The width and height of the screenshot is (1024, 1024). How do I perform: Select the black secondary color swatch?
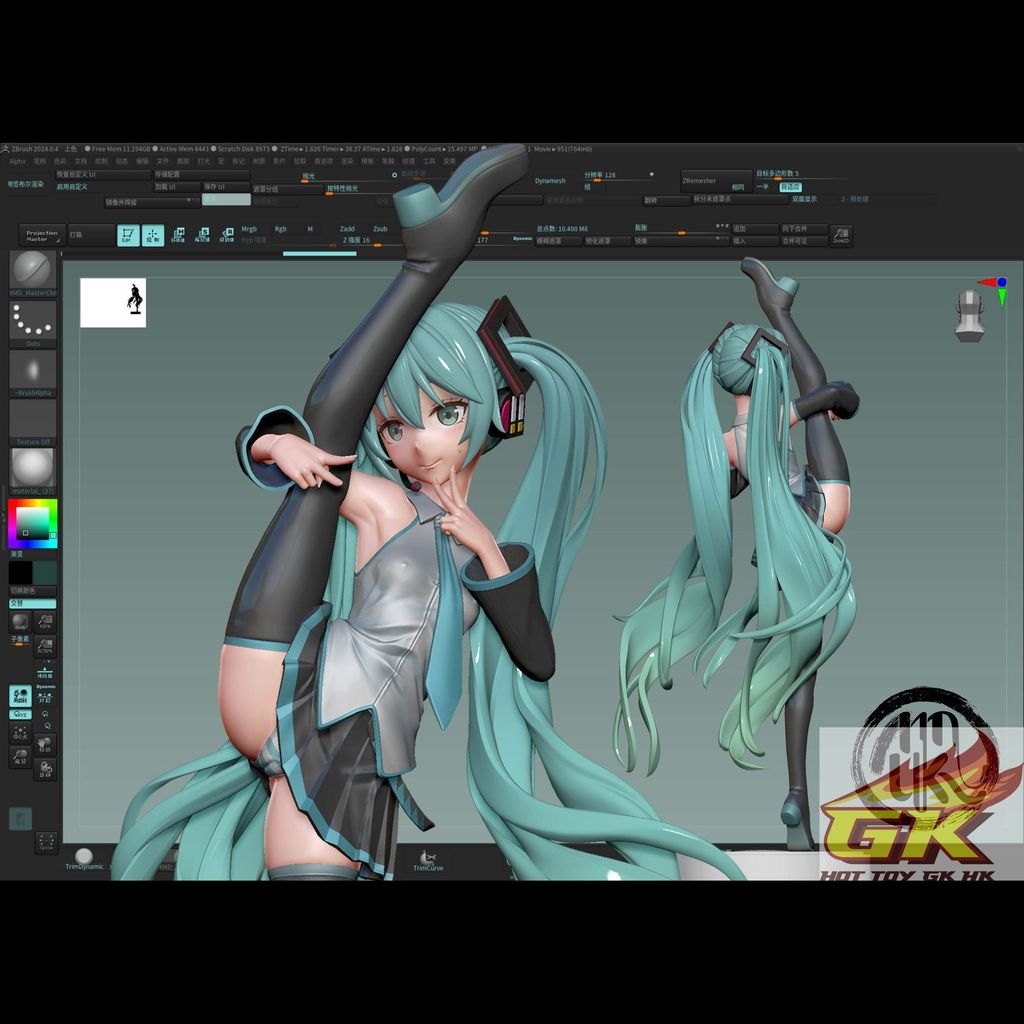(20, 573)
